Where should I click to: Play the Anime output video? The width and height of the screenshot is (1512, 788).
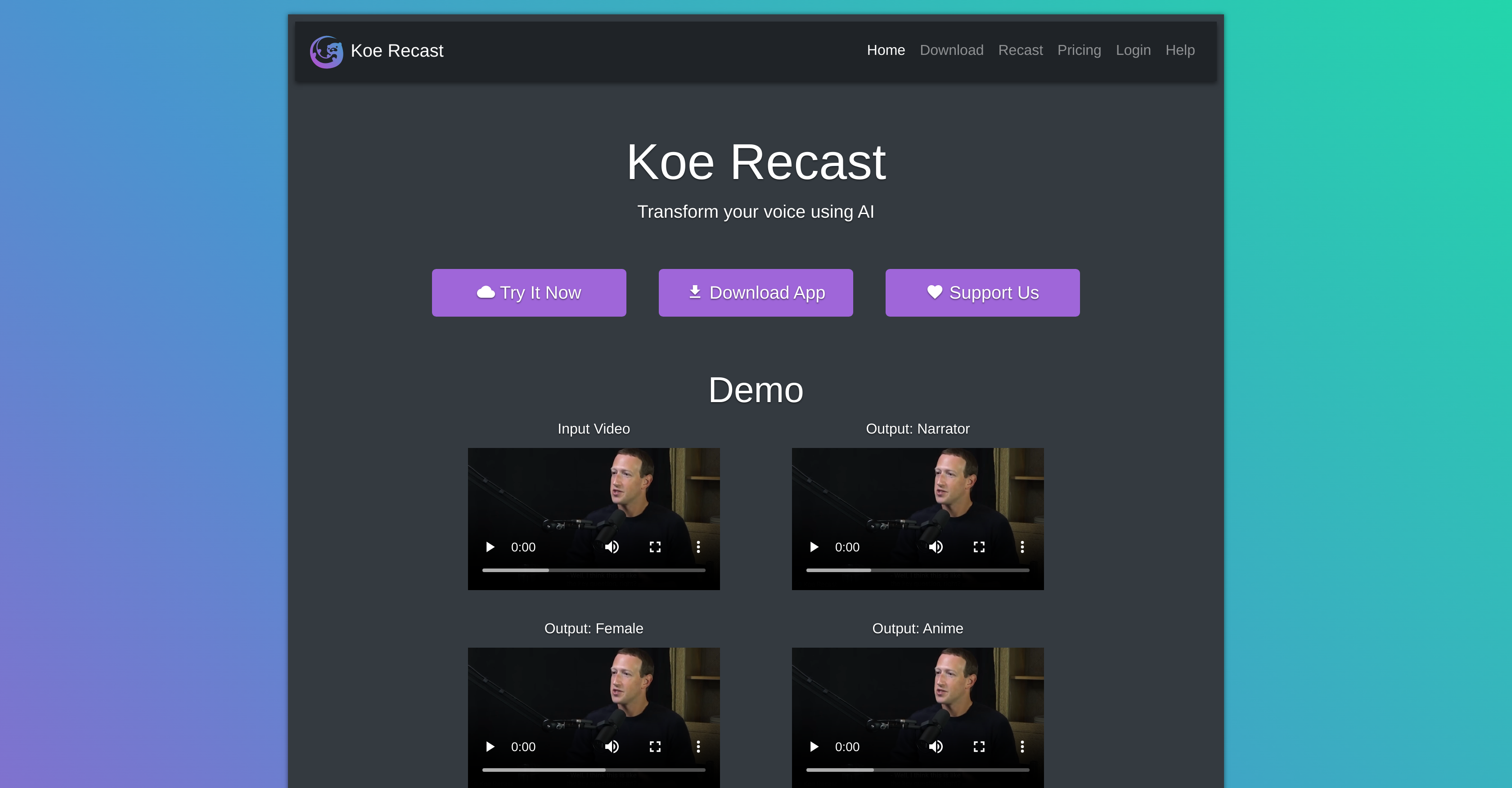(x=814, y=746)
